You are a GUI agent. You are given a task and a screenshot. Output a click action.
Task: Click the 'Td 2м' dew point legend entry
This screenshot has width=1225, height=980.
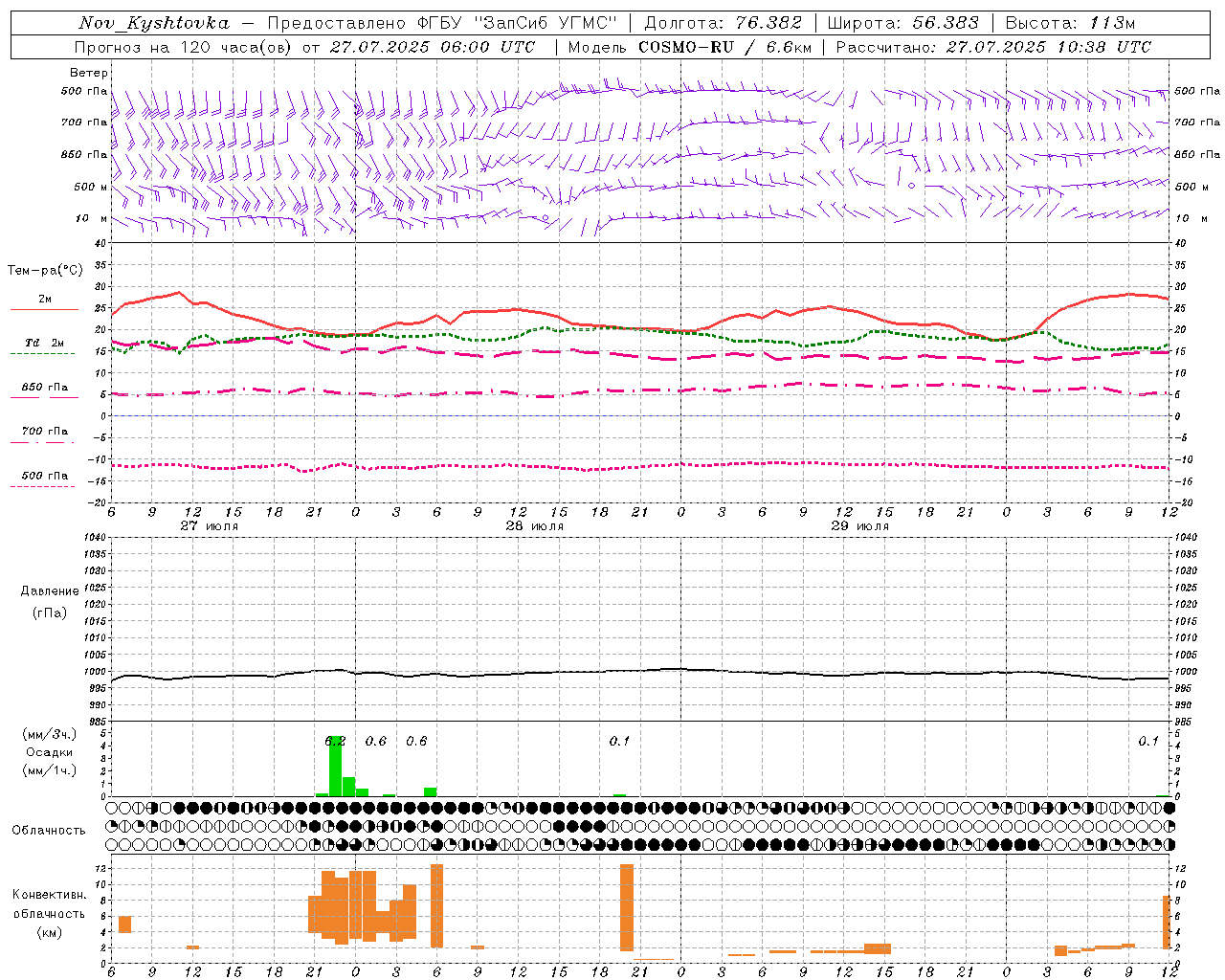point(44,343)
